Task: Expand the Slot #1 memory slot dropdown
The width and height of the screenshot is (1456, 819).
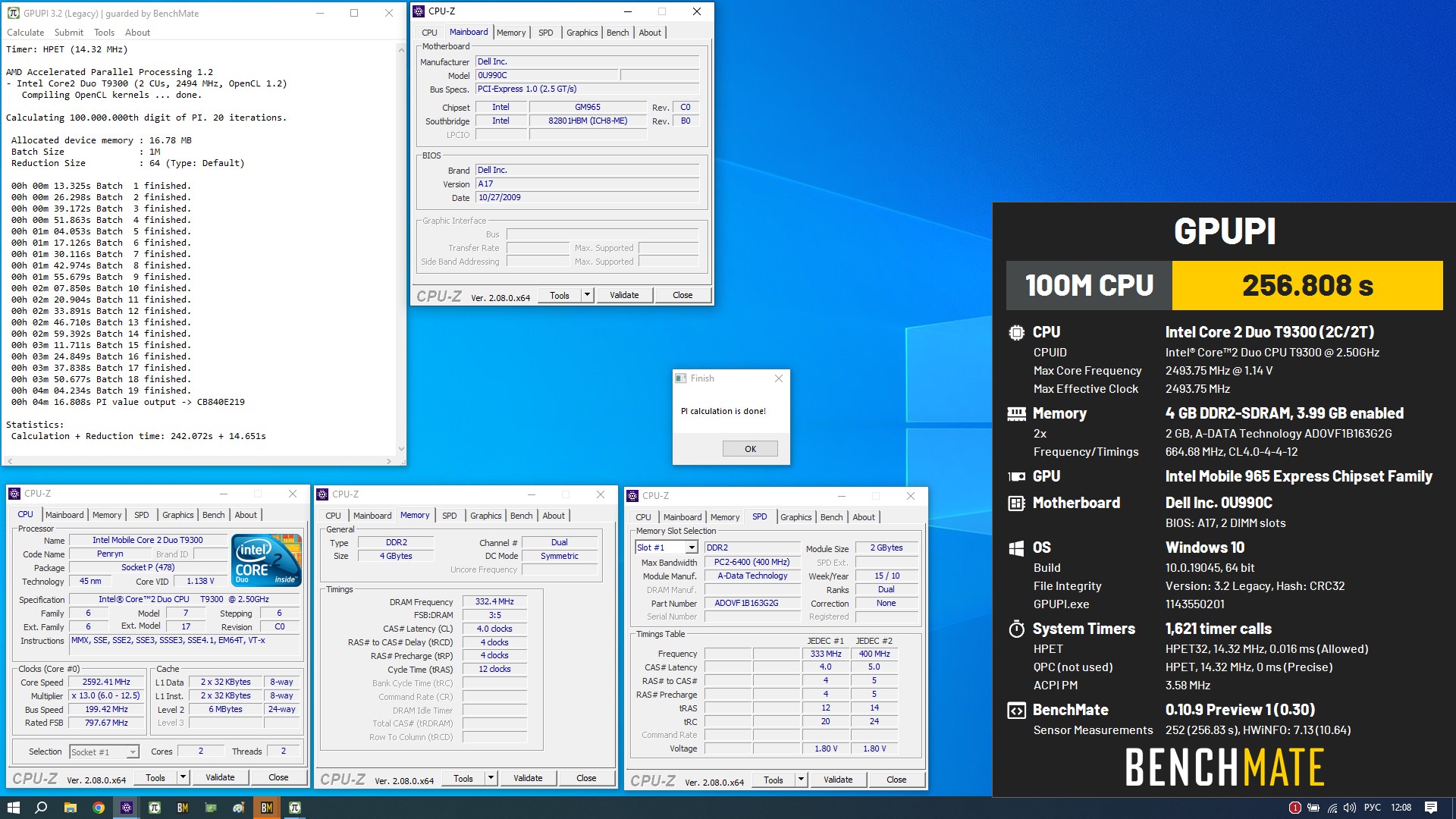Action: (x=692, y=548)
